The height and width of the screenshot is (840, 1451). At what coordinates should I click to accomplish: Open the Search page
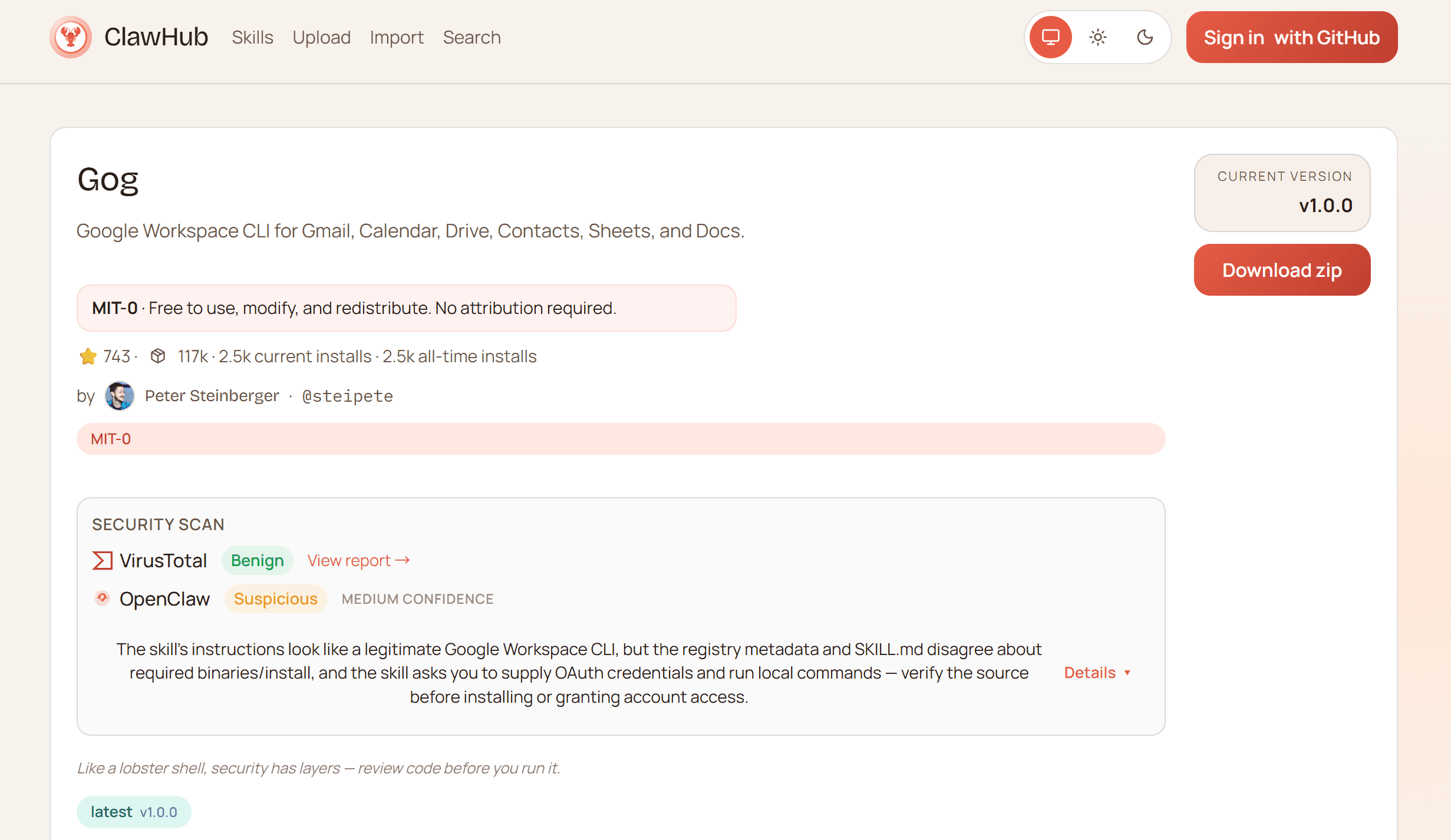pyautogui.click(x=471, y=37)
